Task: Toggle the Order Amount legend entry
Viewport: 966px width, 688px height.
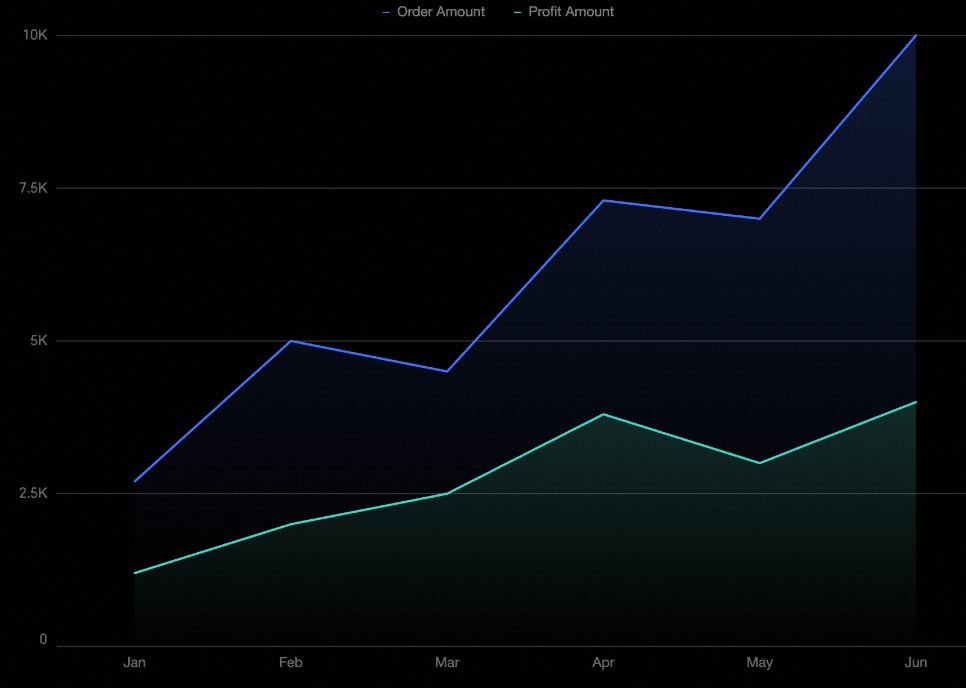Action: (434, 12)
